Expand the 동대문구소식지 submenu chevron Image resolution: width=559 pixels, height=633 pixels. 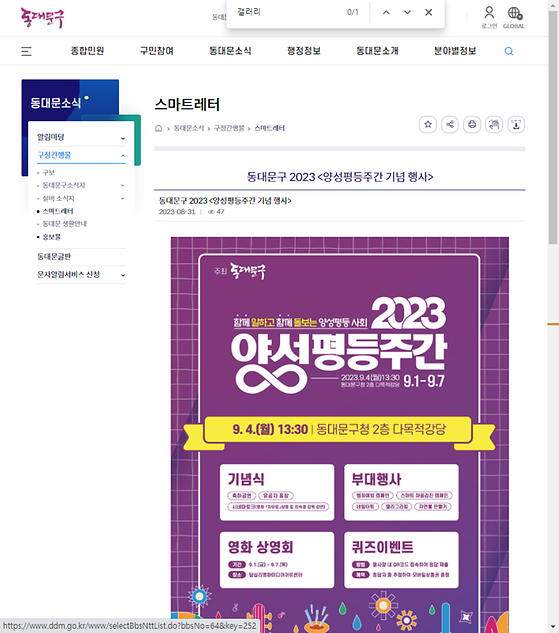point(123,185)
